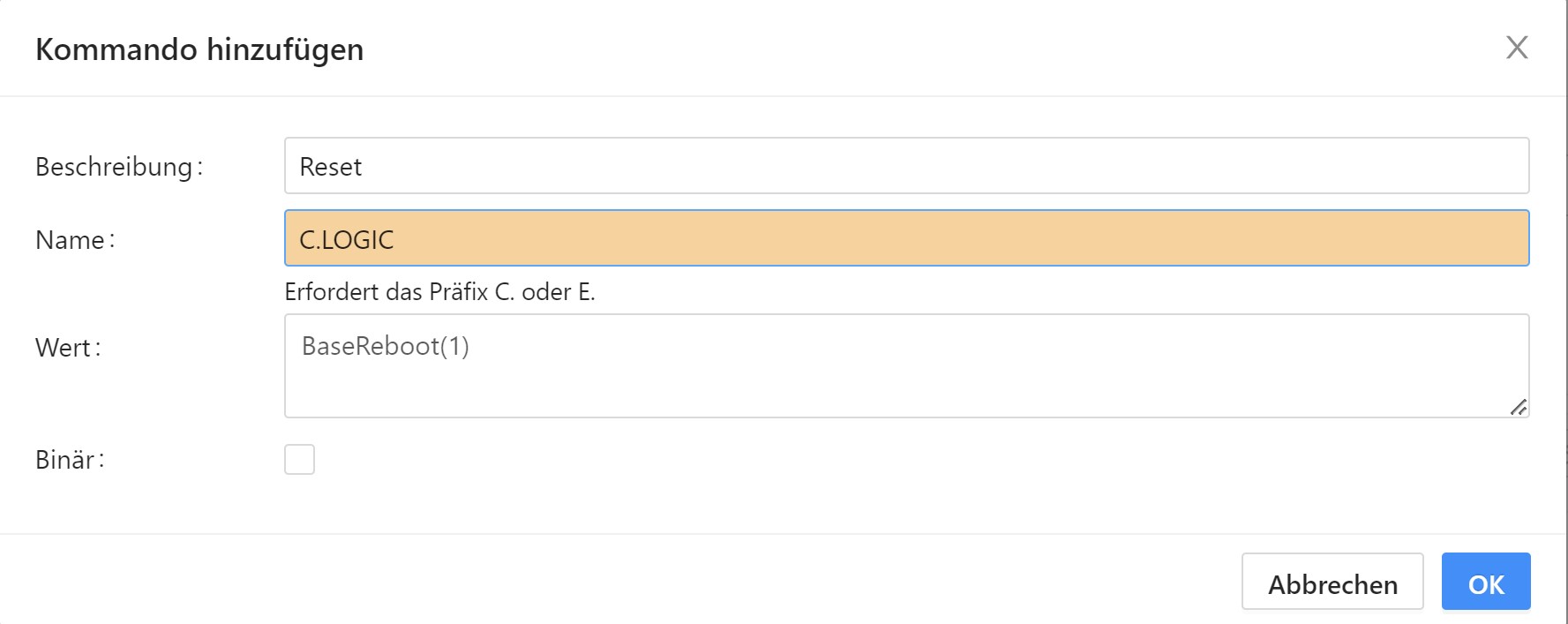Close the Kommando hinzufügen dialog
The height and width of the screenshot is (624, 1568).
tap(1516, 48)
